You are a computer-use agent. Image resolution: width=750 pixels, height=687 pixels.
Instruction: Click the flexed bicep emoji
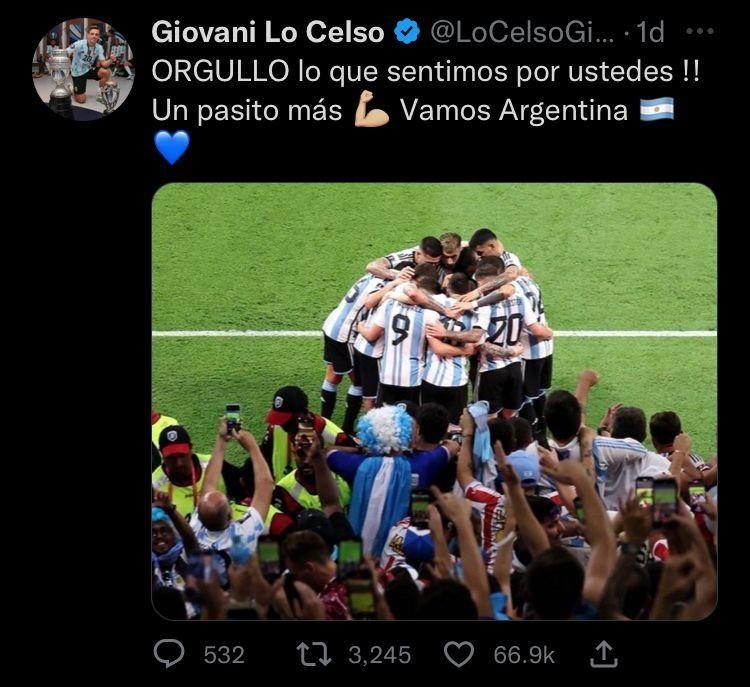click(x=371, y=110)
